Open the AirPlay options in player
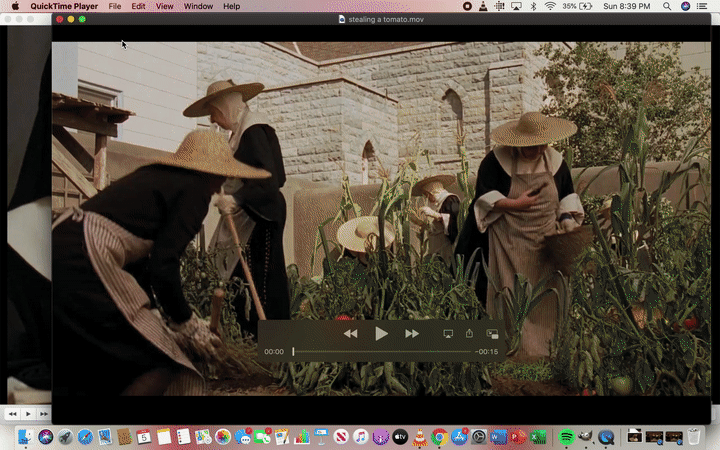Screen dimensions: 720x450 (448, 334)
